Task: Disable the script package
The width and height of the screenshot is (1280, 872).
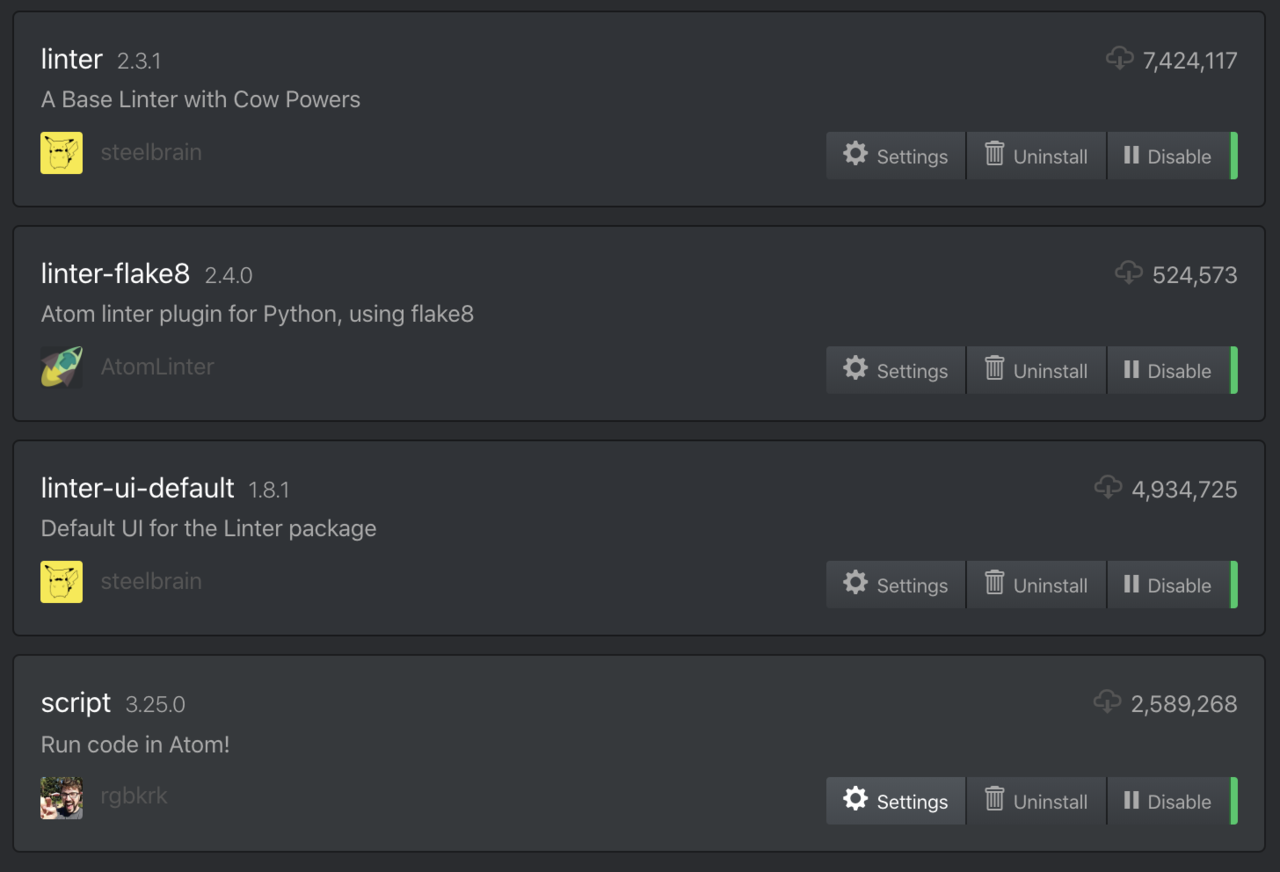Action: pyautogui.click(x=1168, y=801)
